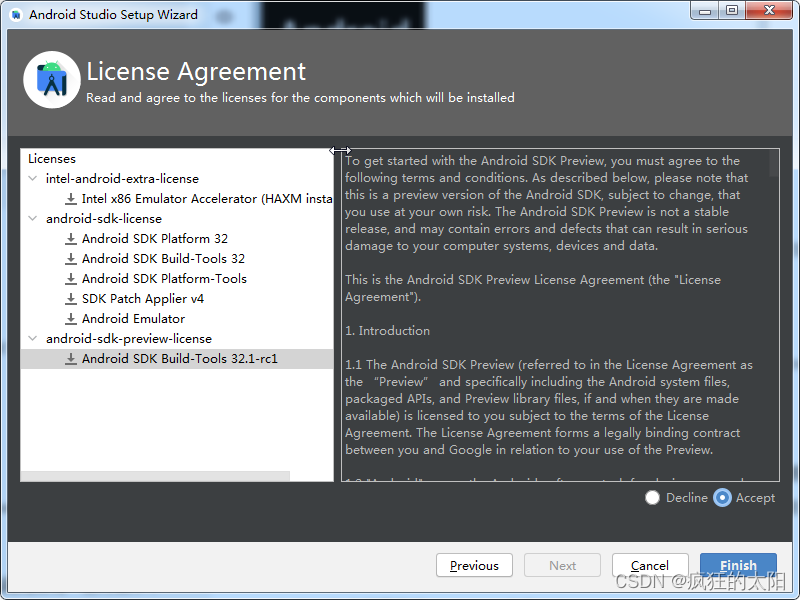Maximize the Setup Wizard window
Image resolution: width=800 pixels, height=600 pixels.
732,11
